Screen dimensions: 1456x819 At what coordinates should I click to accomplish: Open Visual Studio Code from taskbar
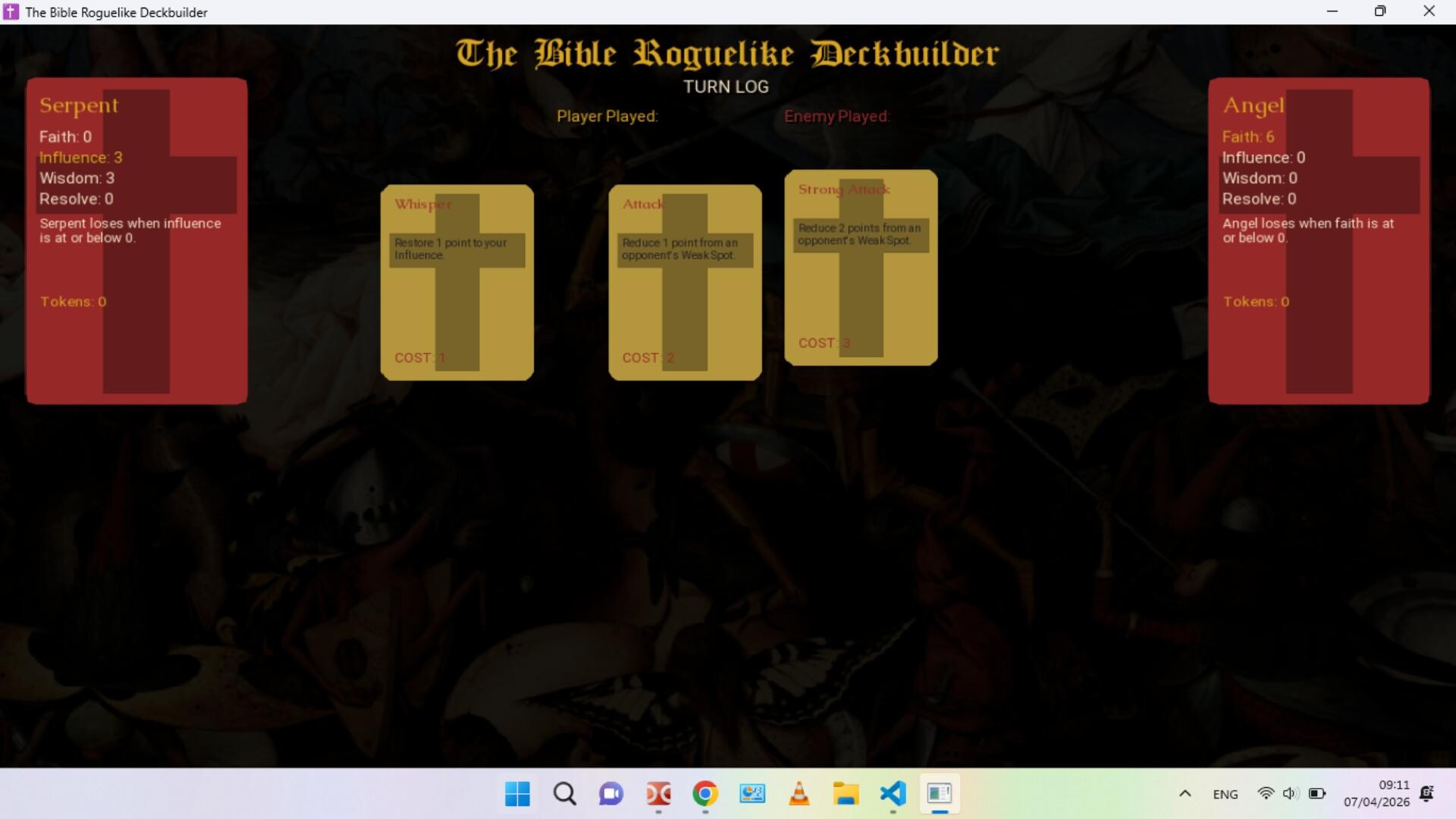click(x=893, y=794)
